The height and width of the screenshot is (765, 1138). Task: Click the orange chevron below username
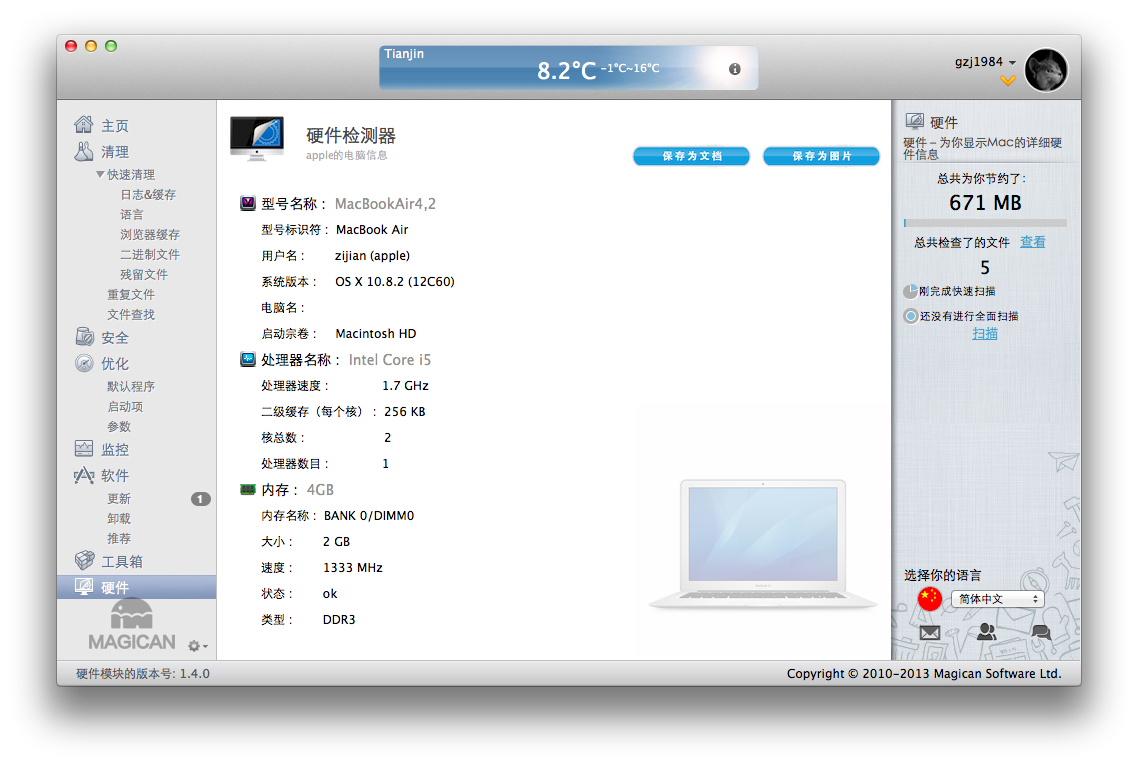(x=1007, y=81)
